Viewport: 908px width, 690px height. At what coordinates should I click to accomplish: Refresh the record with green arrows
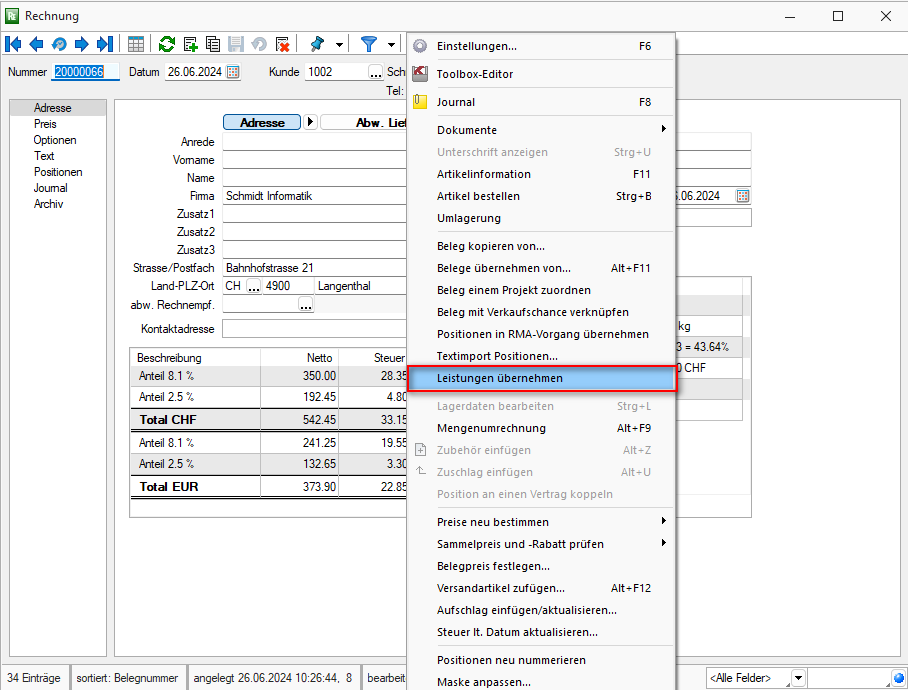167,44
